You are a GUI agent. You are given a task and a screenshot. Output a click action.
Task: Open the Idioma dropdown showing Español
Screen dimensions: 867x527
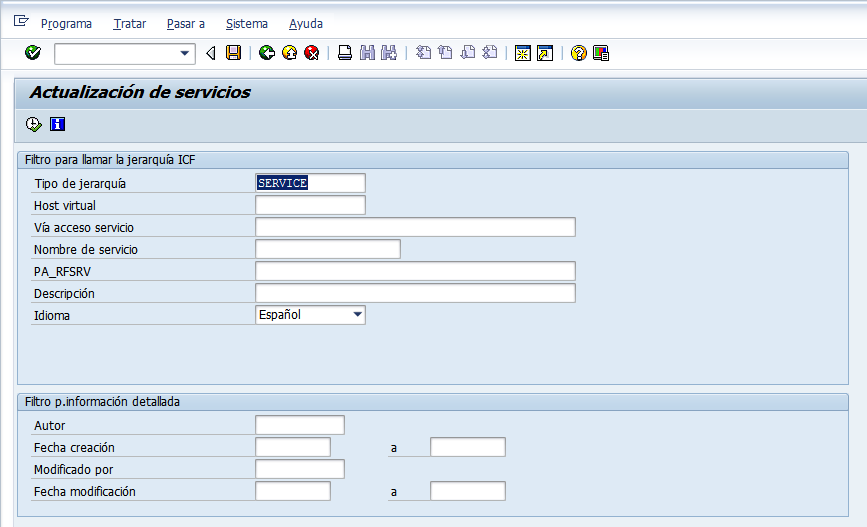pos(357,315)
